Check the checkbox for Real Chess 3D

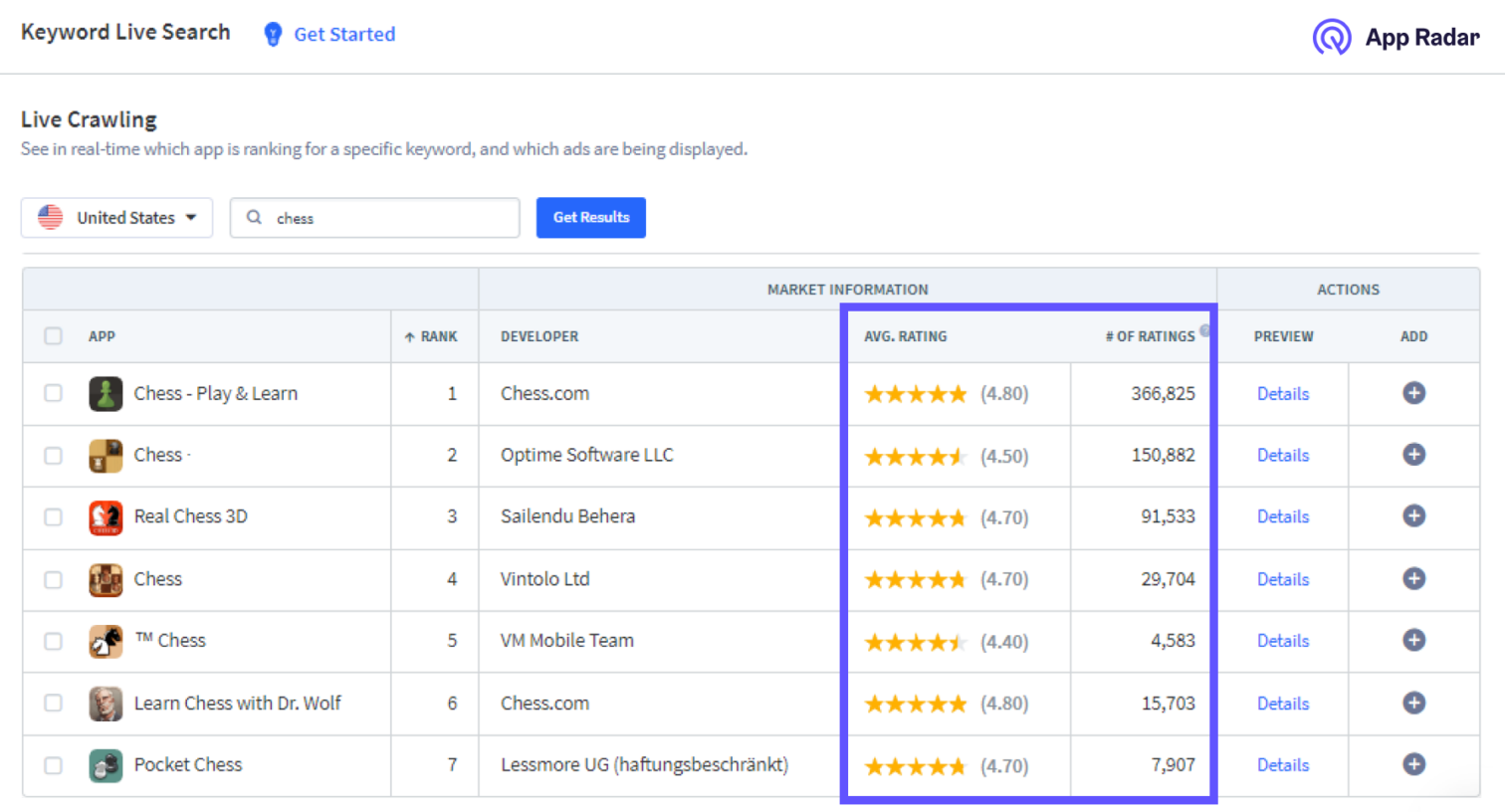pyautogui.click(x=53, y=516)
